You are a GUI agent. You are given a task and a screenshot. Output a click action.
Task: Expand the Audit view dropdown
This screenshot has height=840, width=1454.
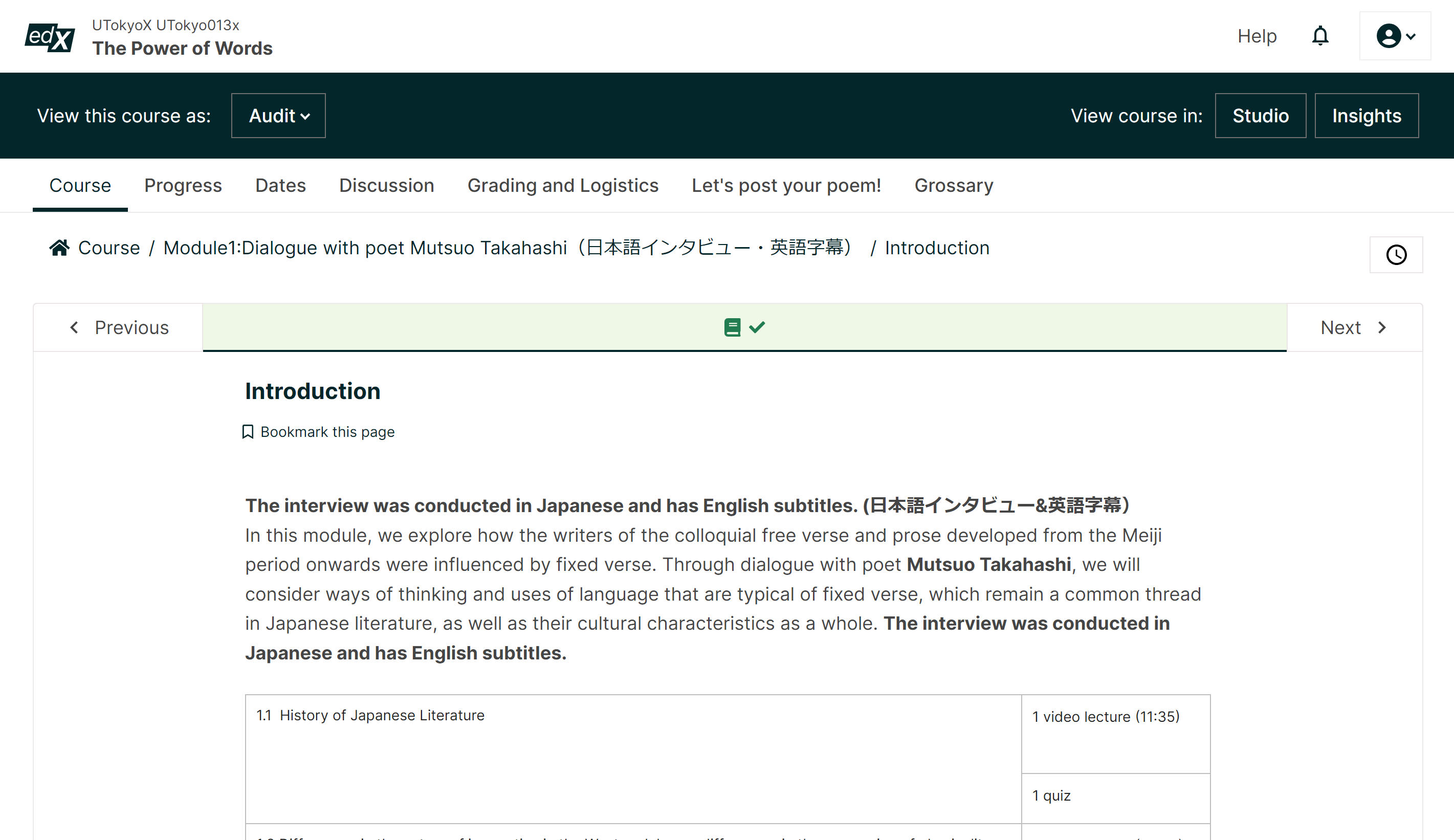click(x=279, y=116)
